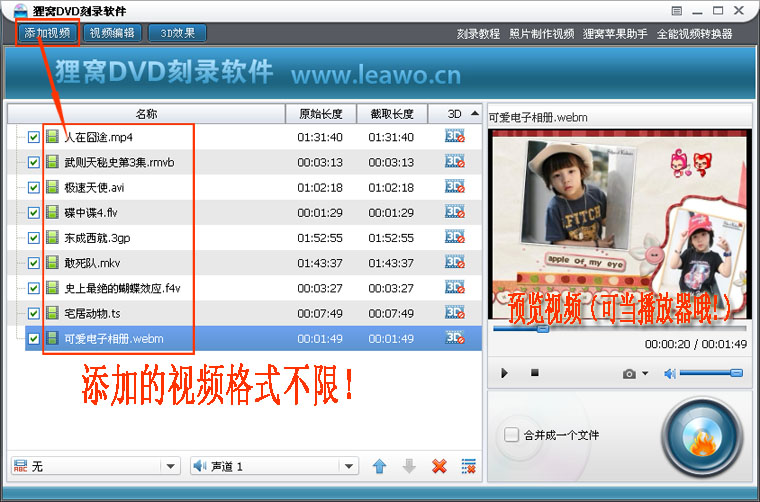
Task: Clear all videos from the list
Action: click(x=469, y=466)
